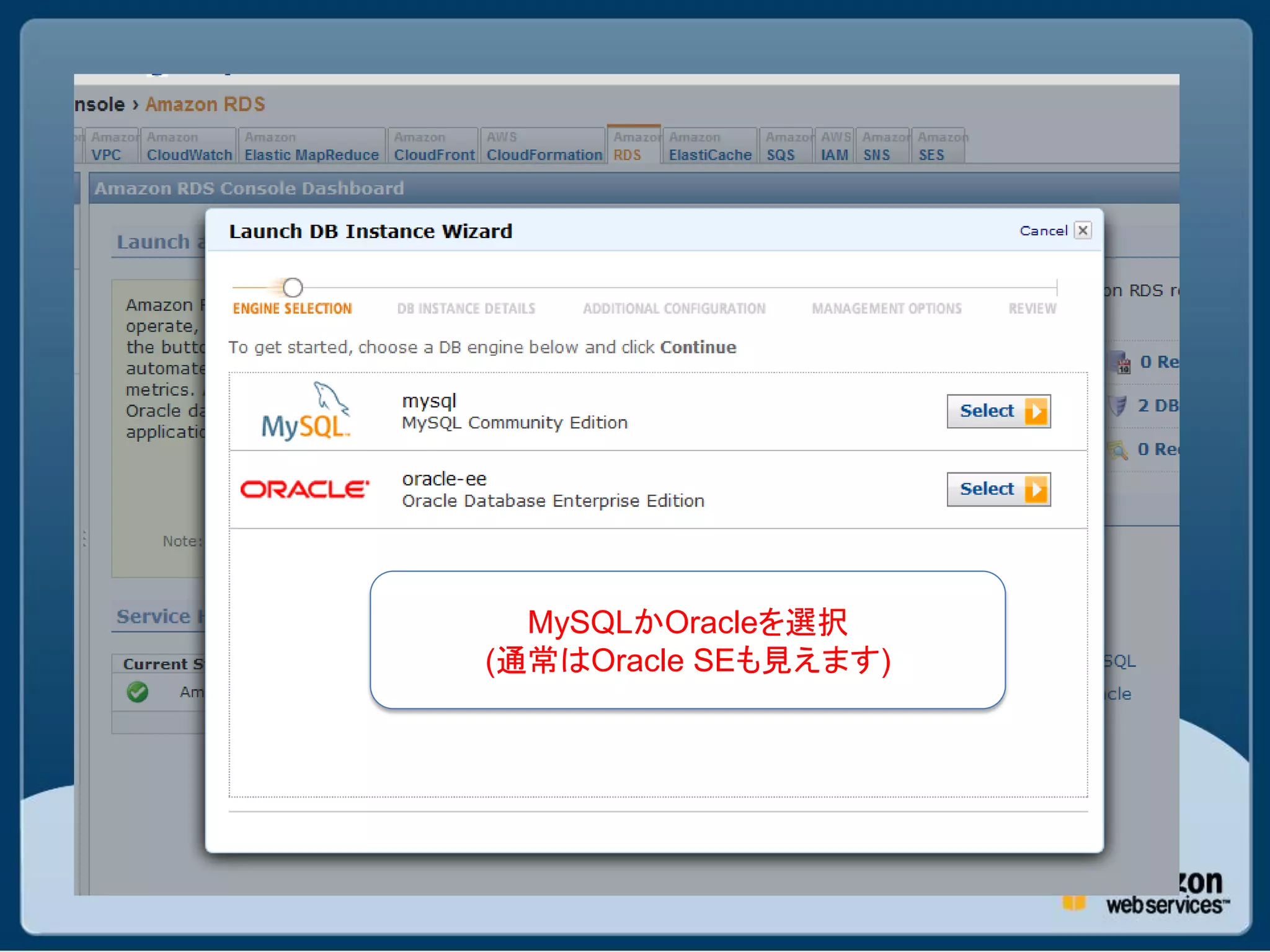Click the Engine Selection step

(x=292, y=309)
